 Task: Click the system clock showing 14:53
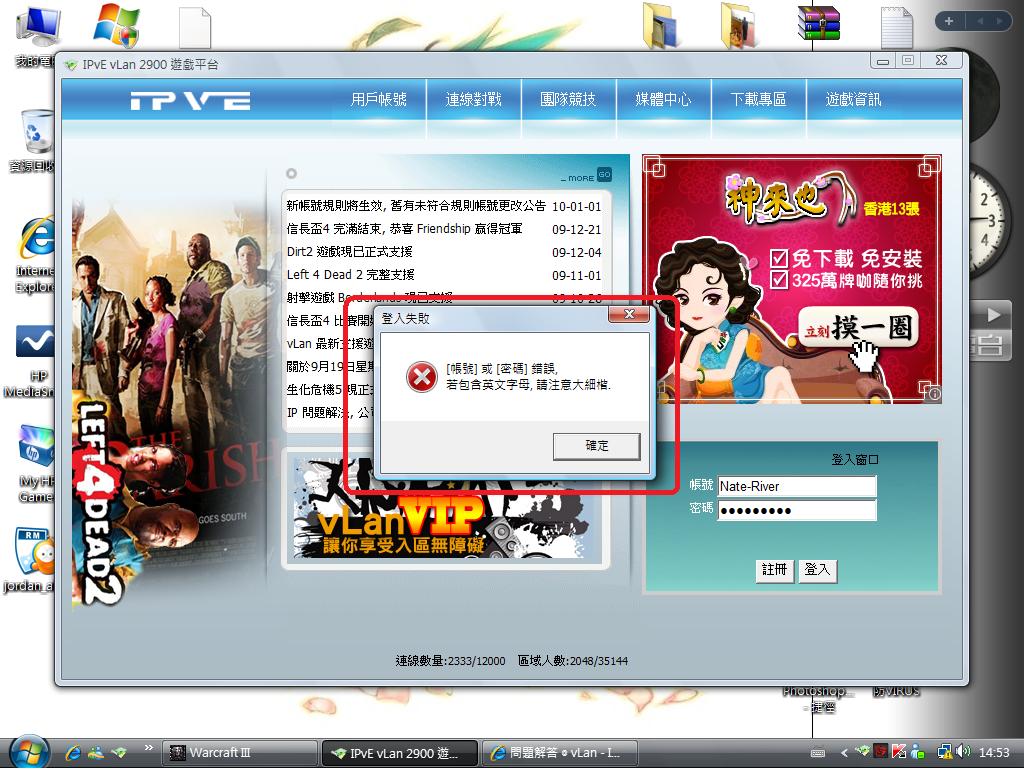[x=993, y=753]
